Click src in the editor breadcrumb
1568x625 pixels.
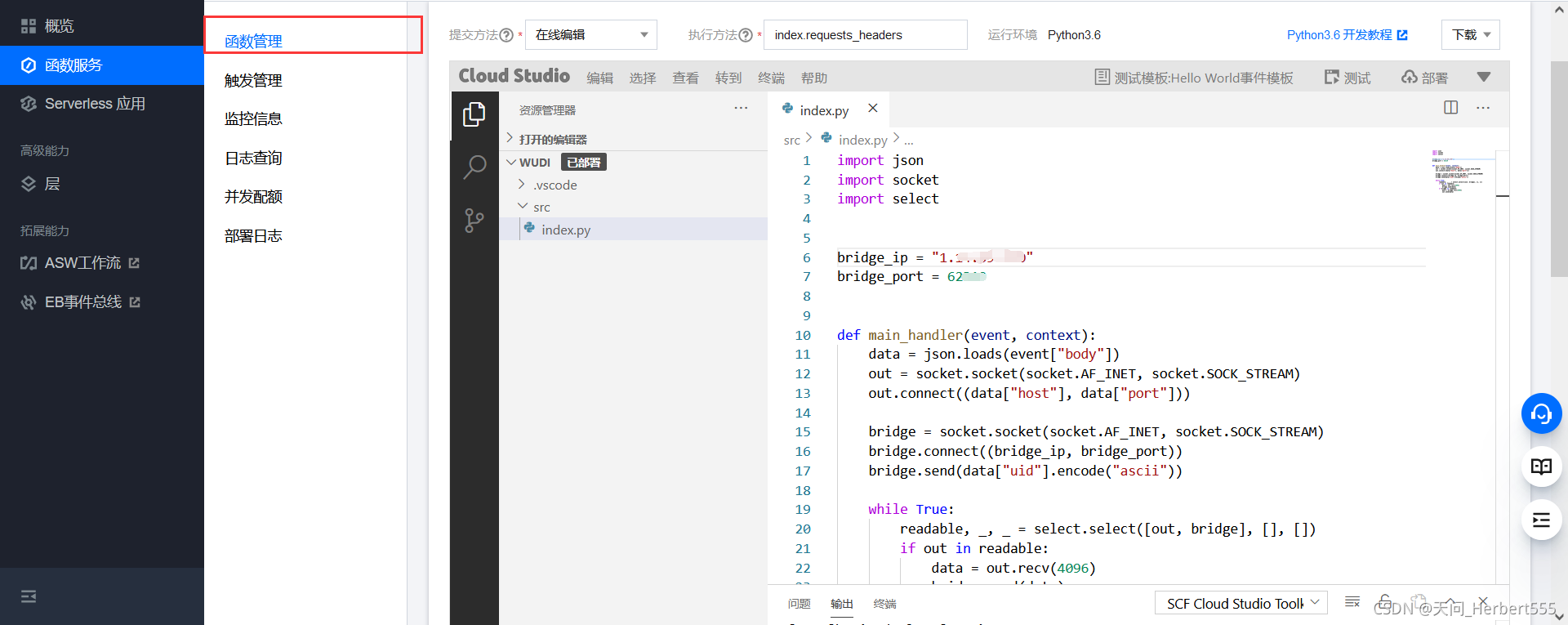coord(792,141)
